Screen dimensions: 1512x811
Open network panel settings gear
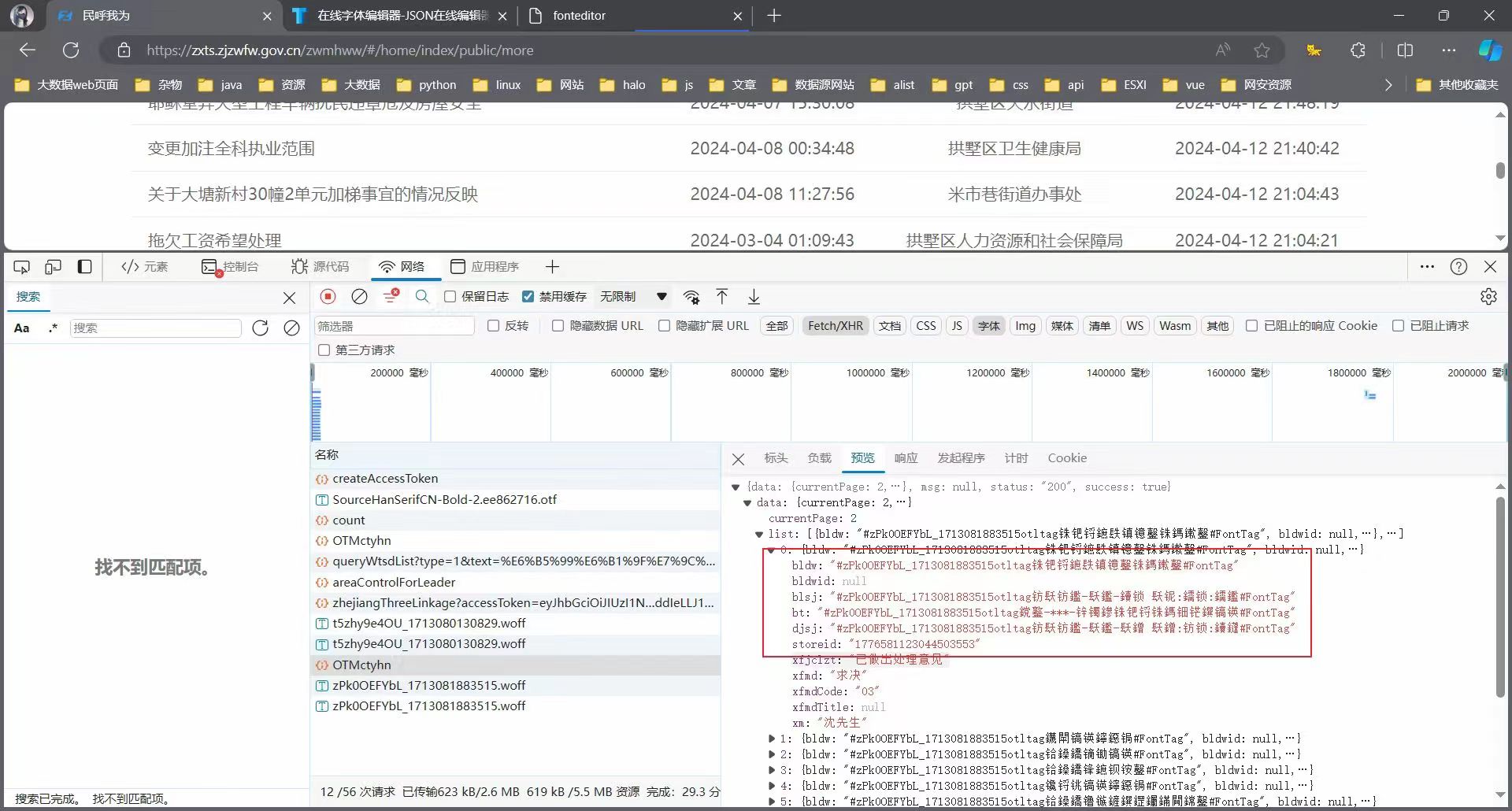(x=1488, y=297)
